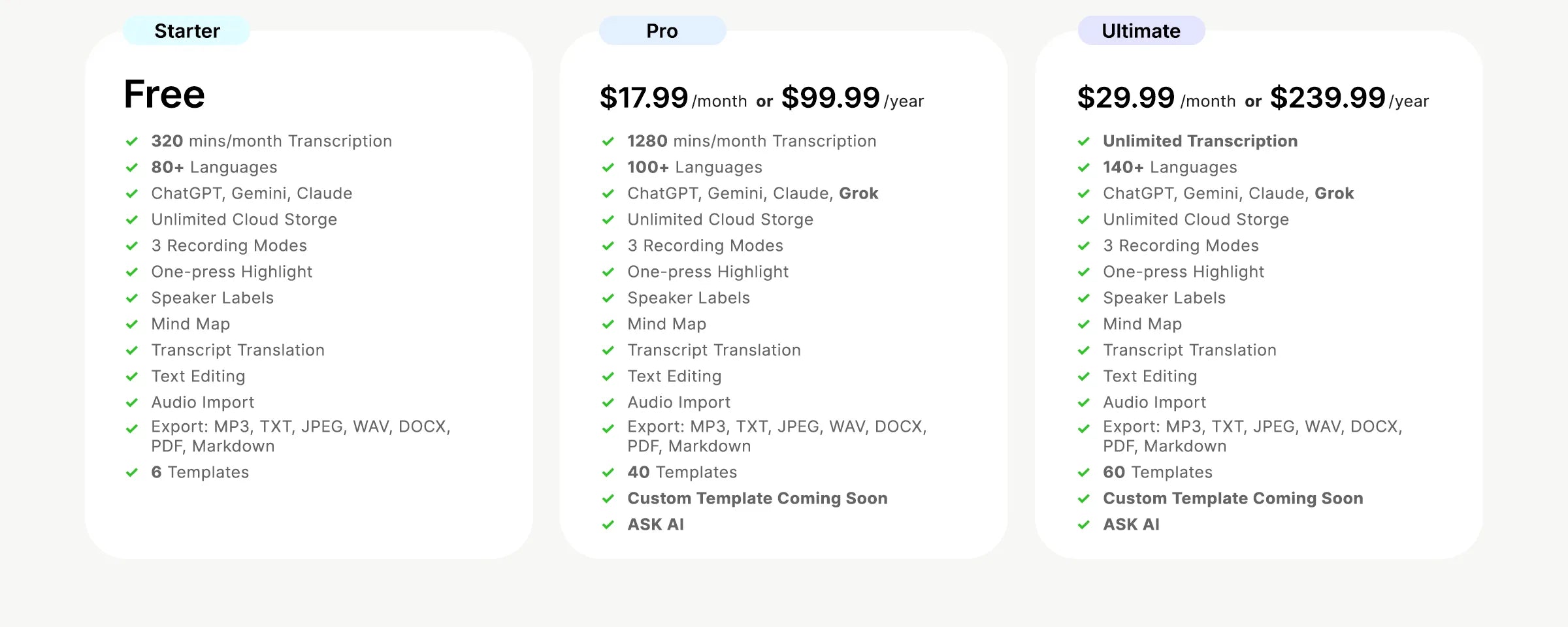Viewport: 1568px width, 627px height.
Task: Click the $239.99 /year price
Action: tap(1348, 98)
